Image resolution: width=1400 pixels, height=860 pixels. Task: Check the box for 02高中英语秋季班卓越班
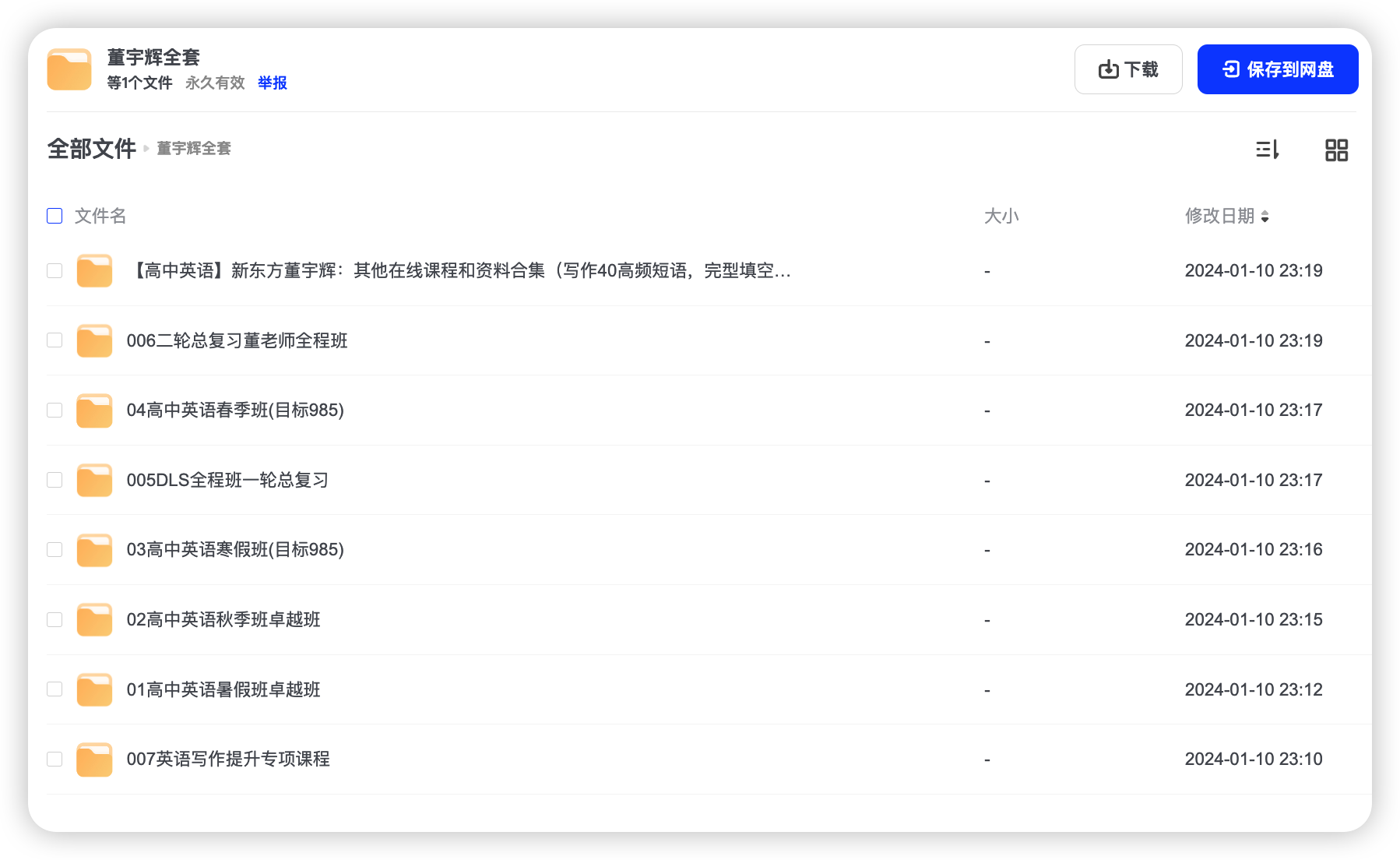pos(55,619)
